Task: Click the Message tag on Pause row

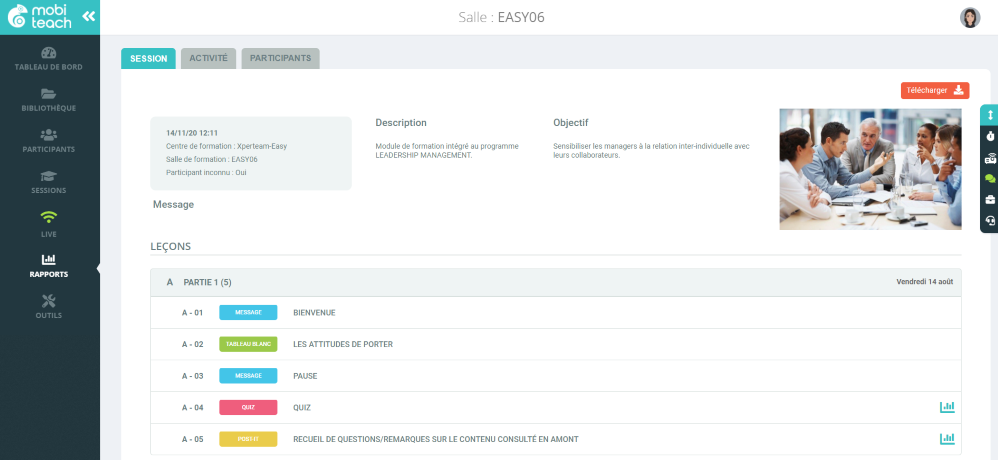Action: coord(248,376)
